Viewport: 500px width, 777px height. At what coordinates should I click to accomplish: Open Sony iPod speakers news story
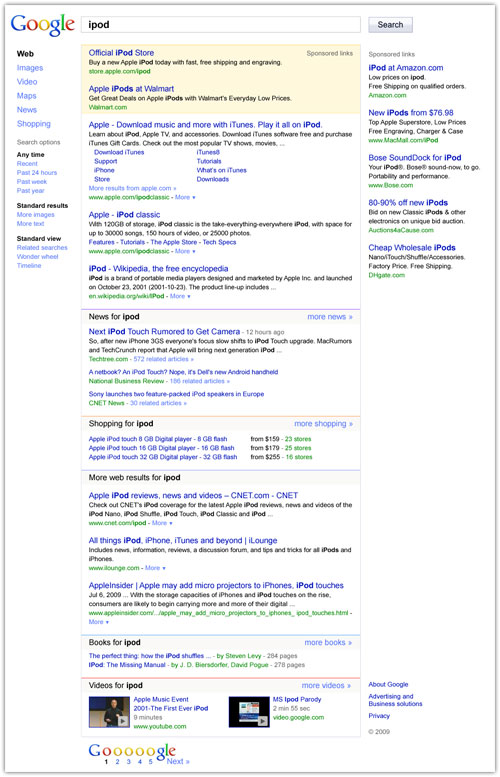[x=176, y=394]
